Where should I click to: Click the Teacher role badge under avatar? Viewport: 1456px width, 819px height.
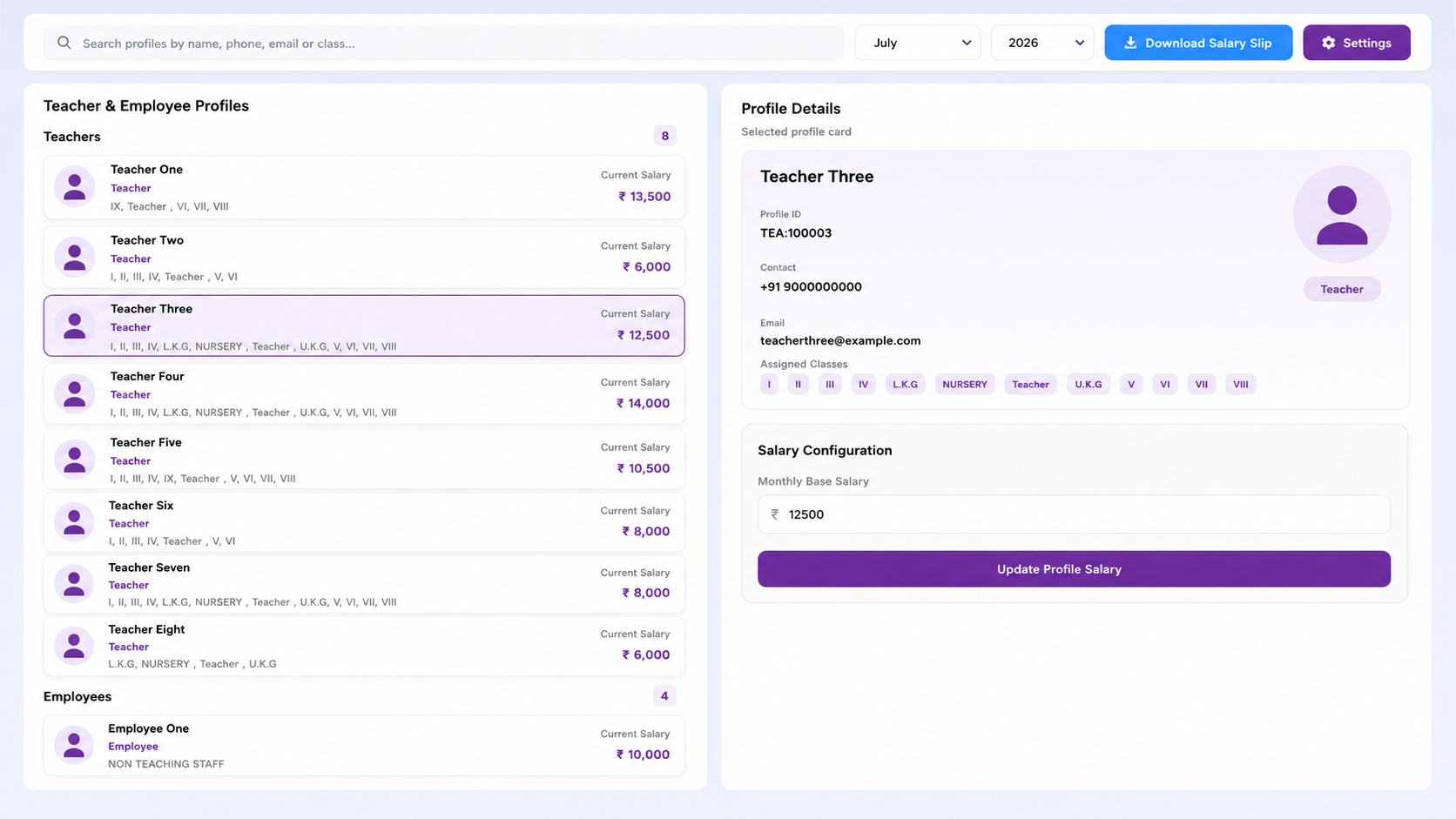coord(1341,289)
